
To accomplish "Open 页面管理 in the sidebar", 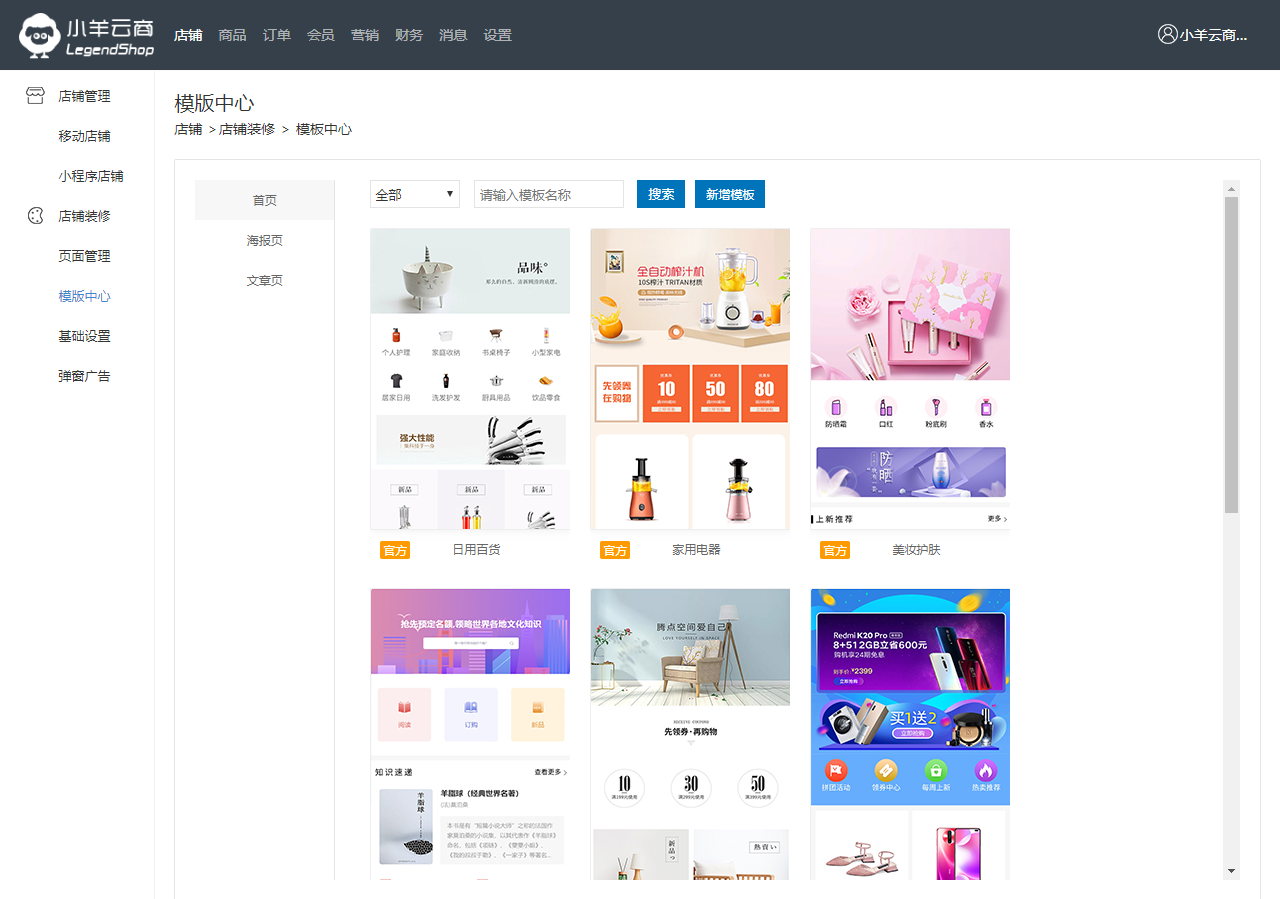I will point(84,256).
